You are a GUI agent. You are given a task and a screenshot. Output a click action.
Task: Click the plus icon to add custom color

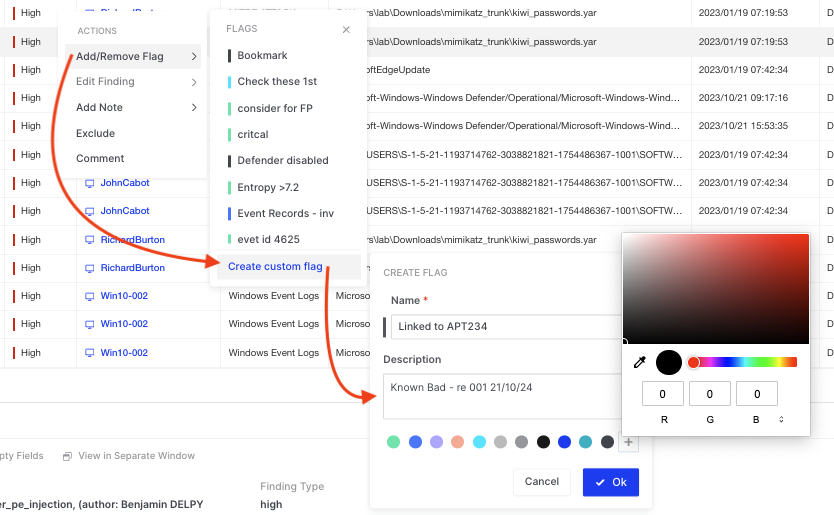pyautogui.click(x=628, y=442)
